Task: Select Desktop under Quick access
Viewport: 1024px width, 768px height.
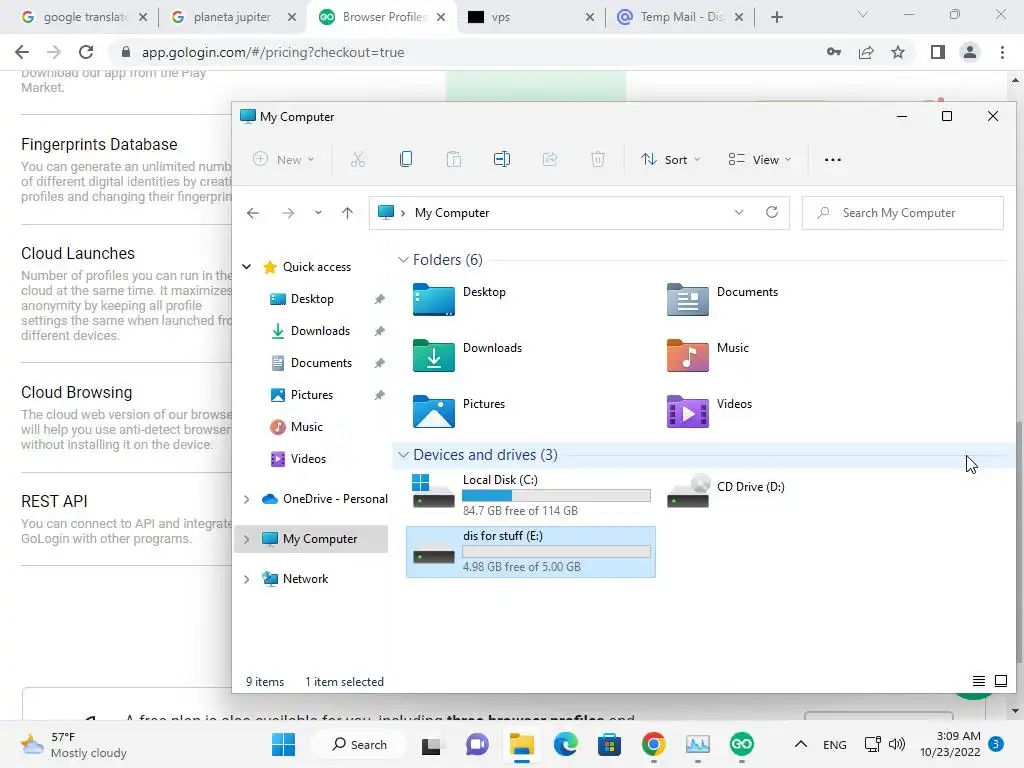Action: [312, 299]
